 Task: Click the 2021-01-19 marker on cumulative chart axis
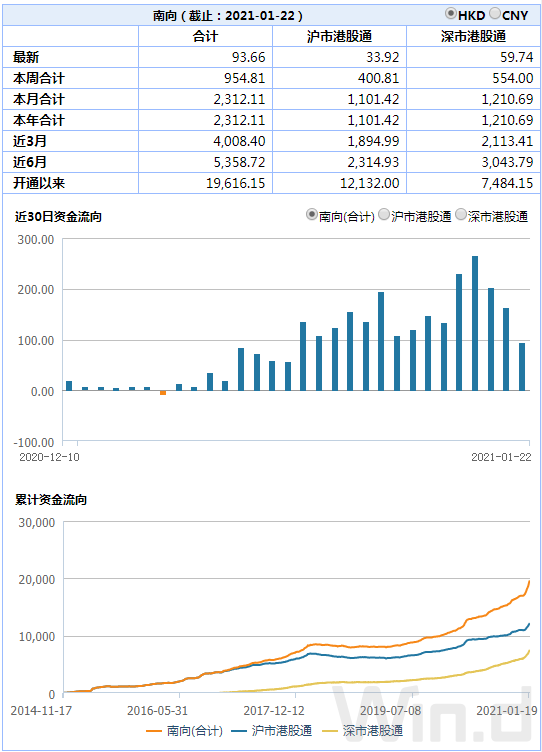pyautogui.click(x=507, y=710)
